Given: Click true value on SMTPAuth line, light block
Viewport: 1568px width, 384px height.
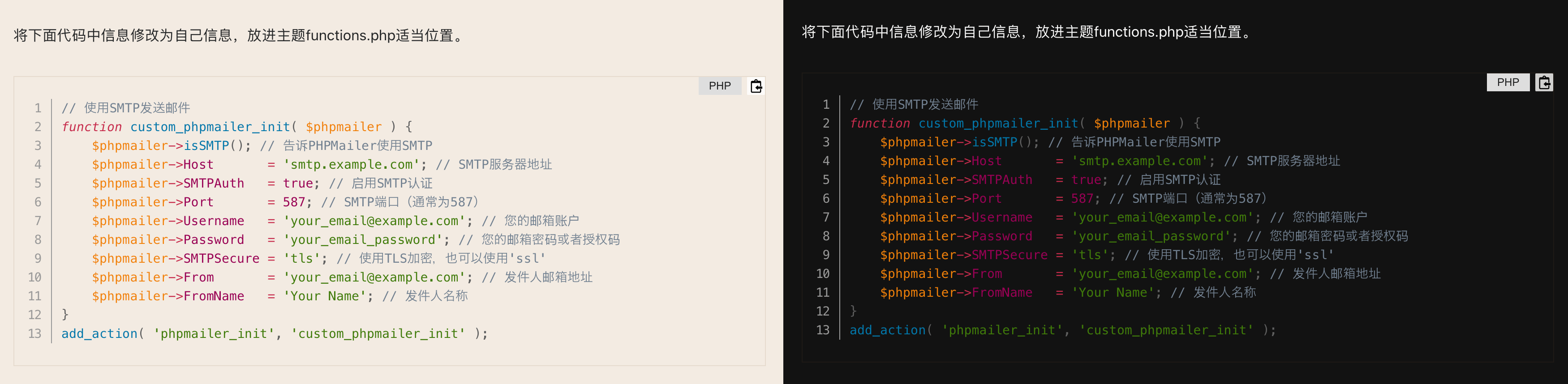Looking at the screenshot, I should [x=298, y=183].
